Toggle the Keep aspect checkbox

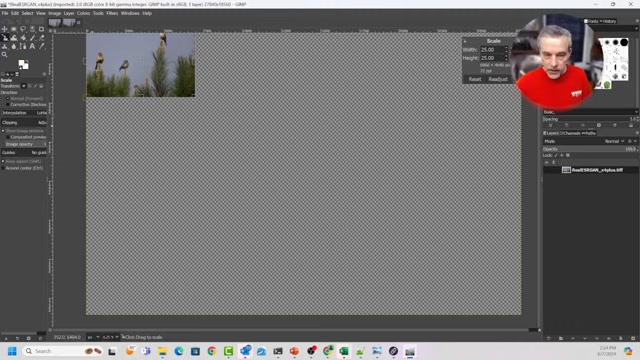[x=3, y=161]
